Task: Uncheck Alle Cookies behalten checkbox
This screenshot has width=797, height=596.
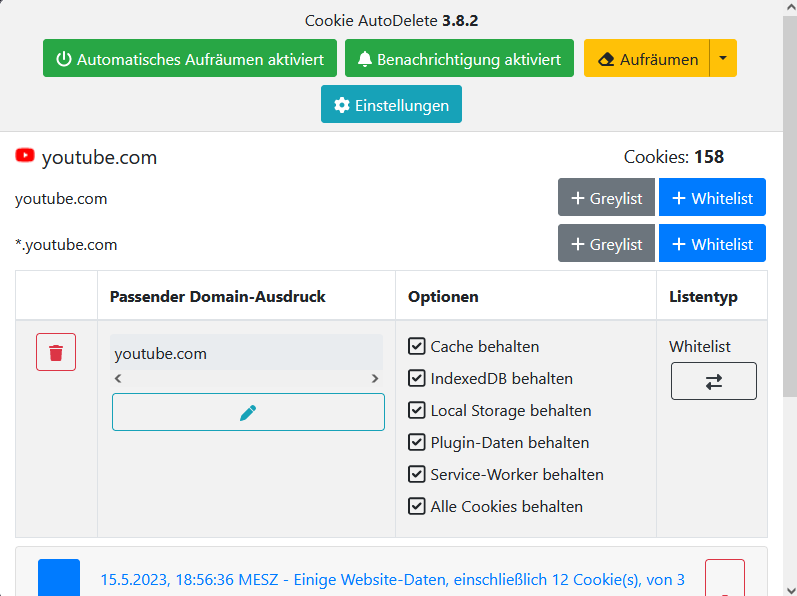Action: pyautogui.click(x=417, y=507)
